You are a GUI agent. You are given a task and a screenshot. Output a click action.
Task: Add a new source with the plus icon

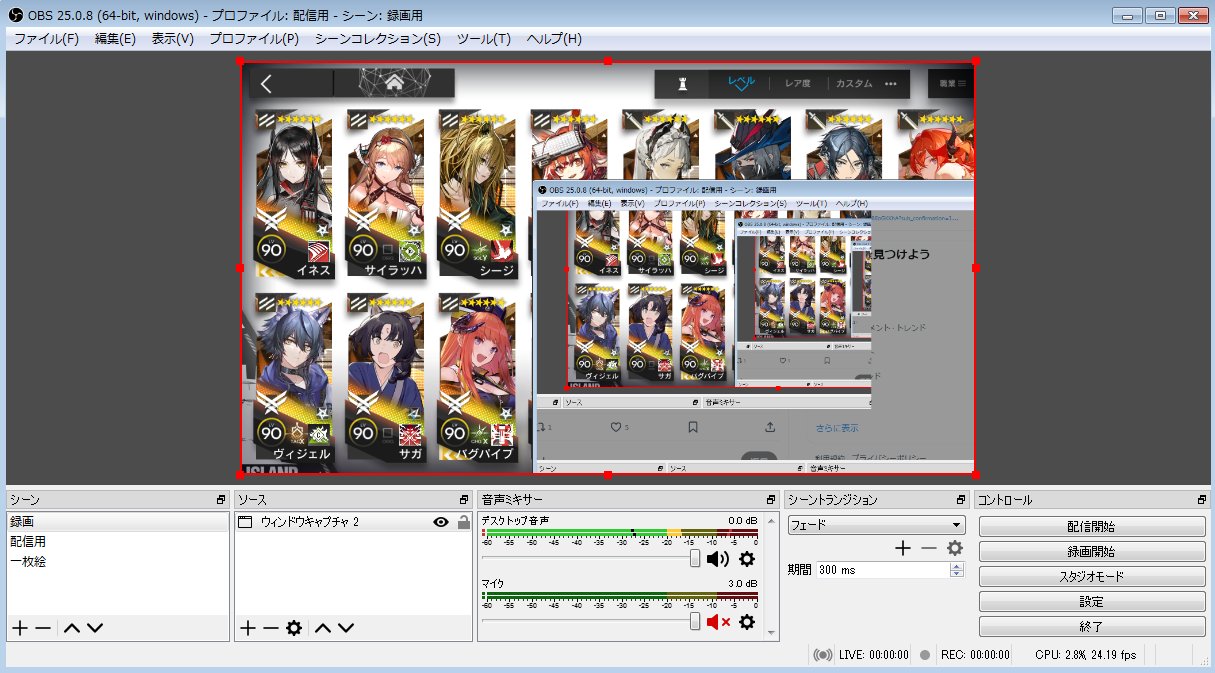(248, 628)
